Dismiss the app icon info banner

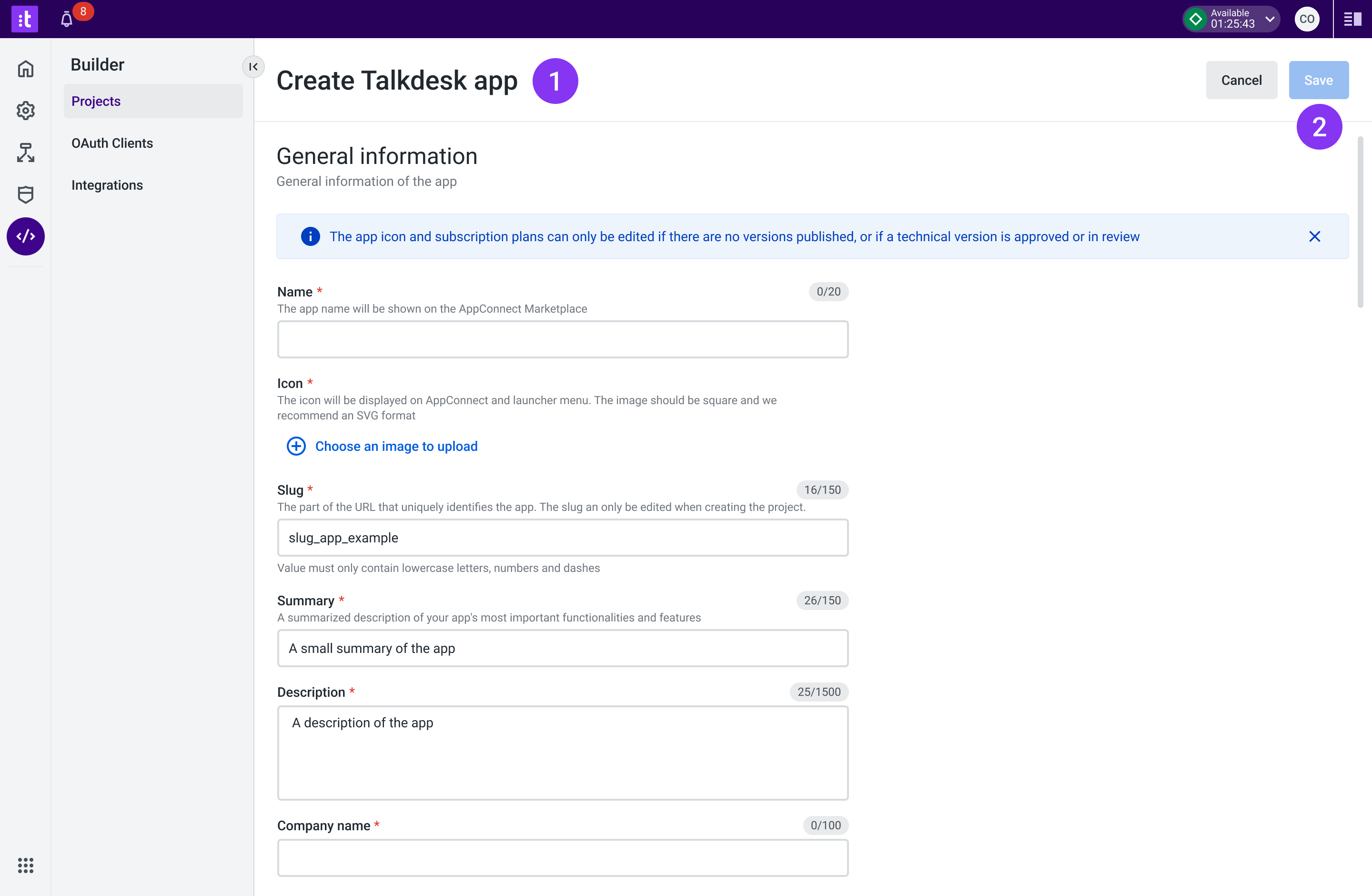[1314, 236]
